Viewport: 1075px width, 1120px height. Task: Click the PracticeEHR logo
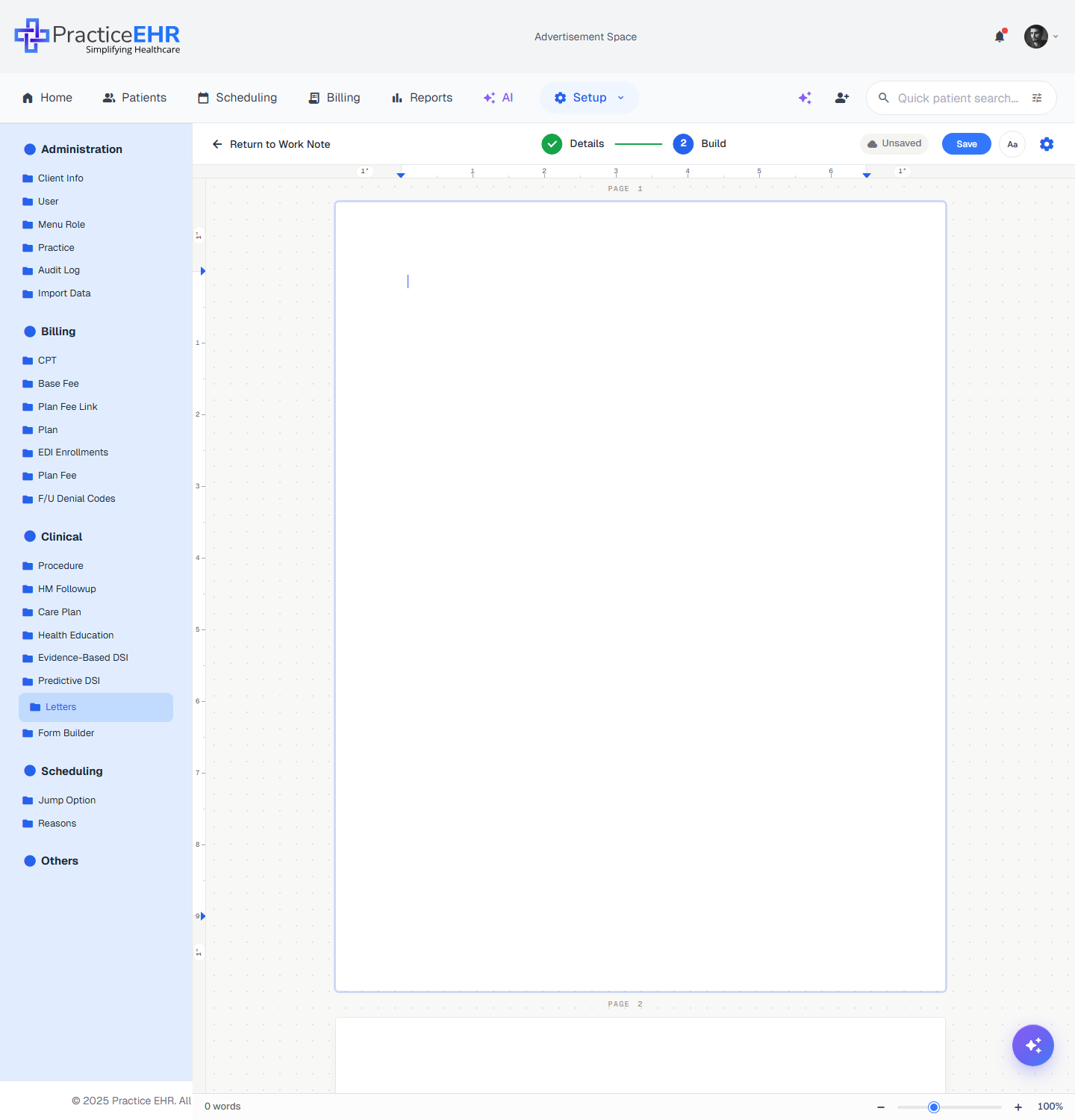97,36
